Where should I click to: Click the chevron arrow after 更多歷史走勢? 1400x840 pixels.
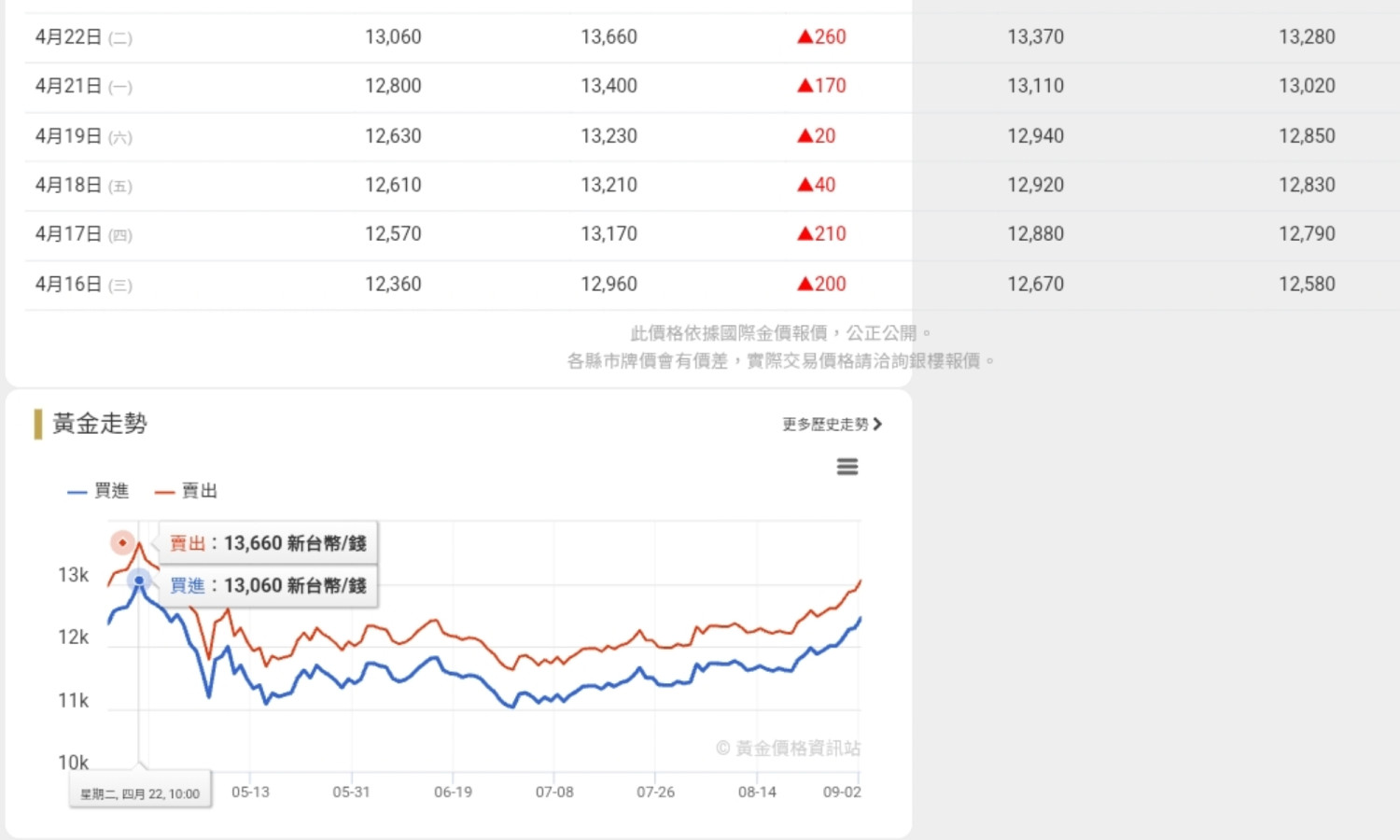876,425
